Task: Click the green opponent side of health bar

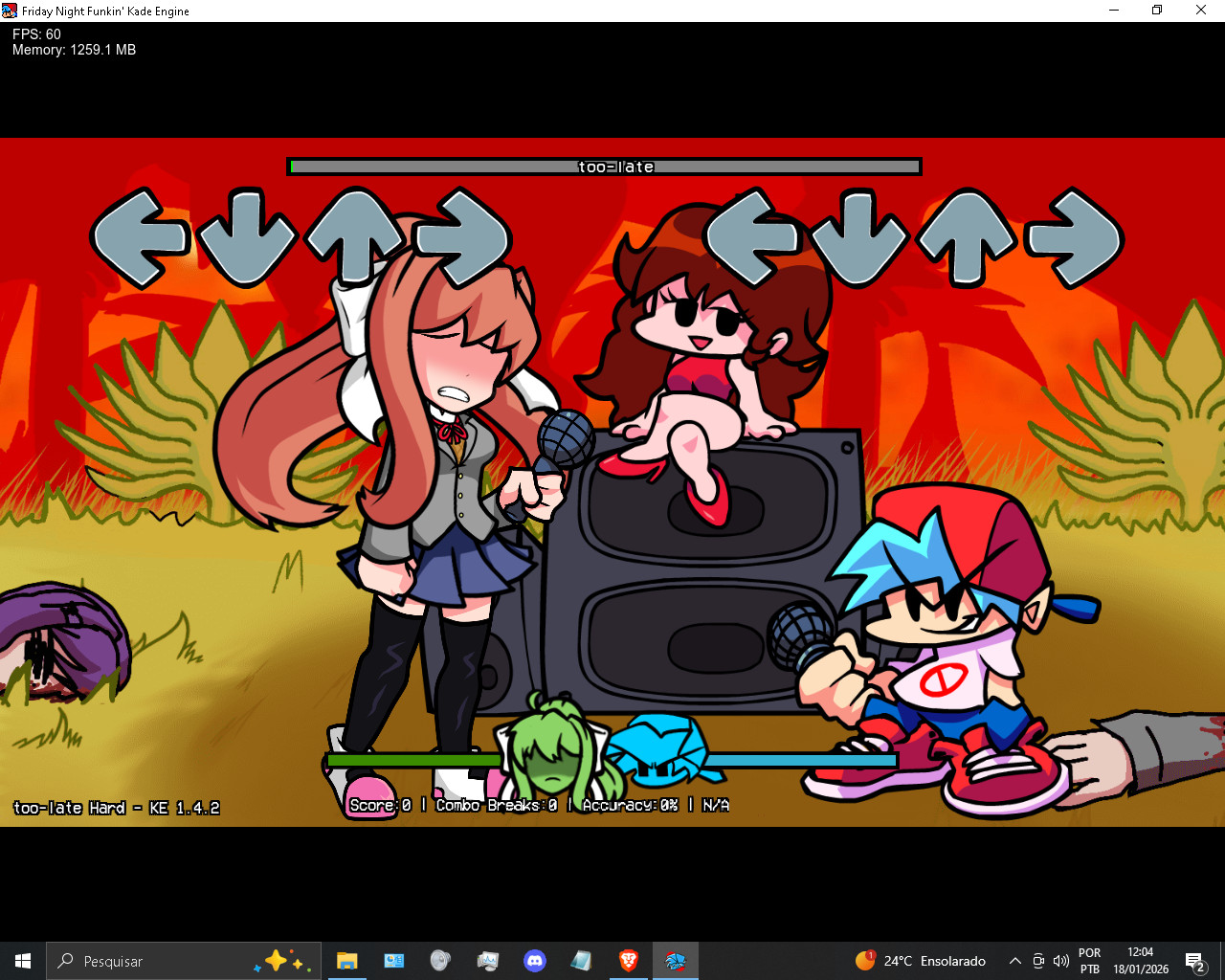Action: (x=413, y=760)
